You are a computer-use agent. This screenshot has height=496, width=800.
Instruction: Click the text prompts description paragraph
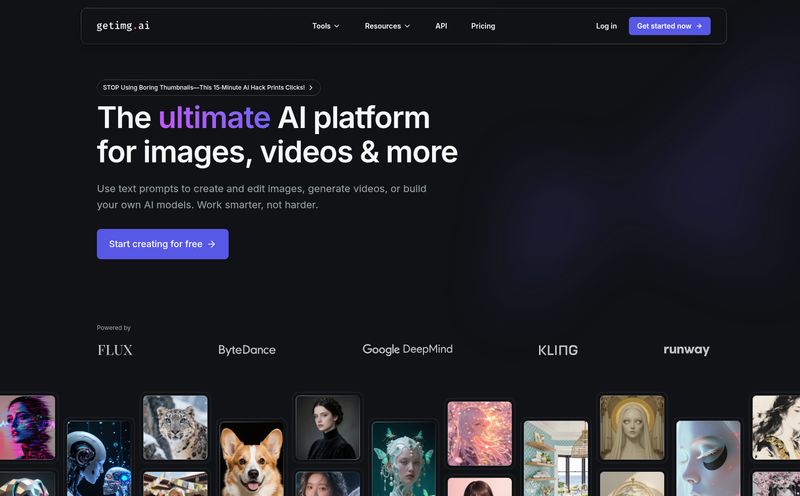tap(262, 196)
